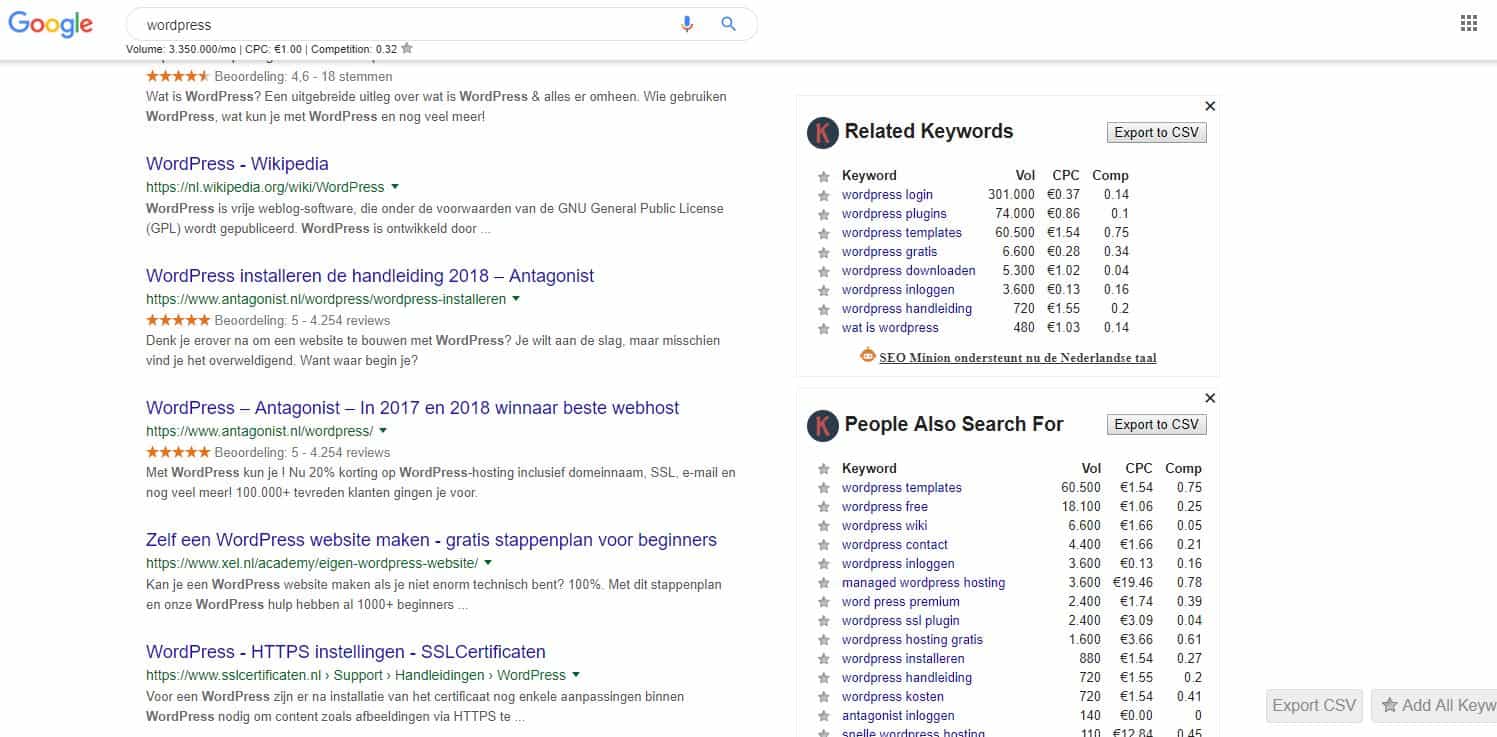Image resolution: width=1497 pixels, height=737 pixels.
Task: Open 'SEO Minion ondersteunt nu de Nederlandse taal' link
Action: point(1018,357)
